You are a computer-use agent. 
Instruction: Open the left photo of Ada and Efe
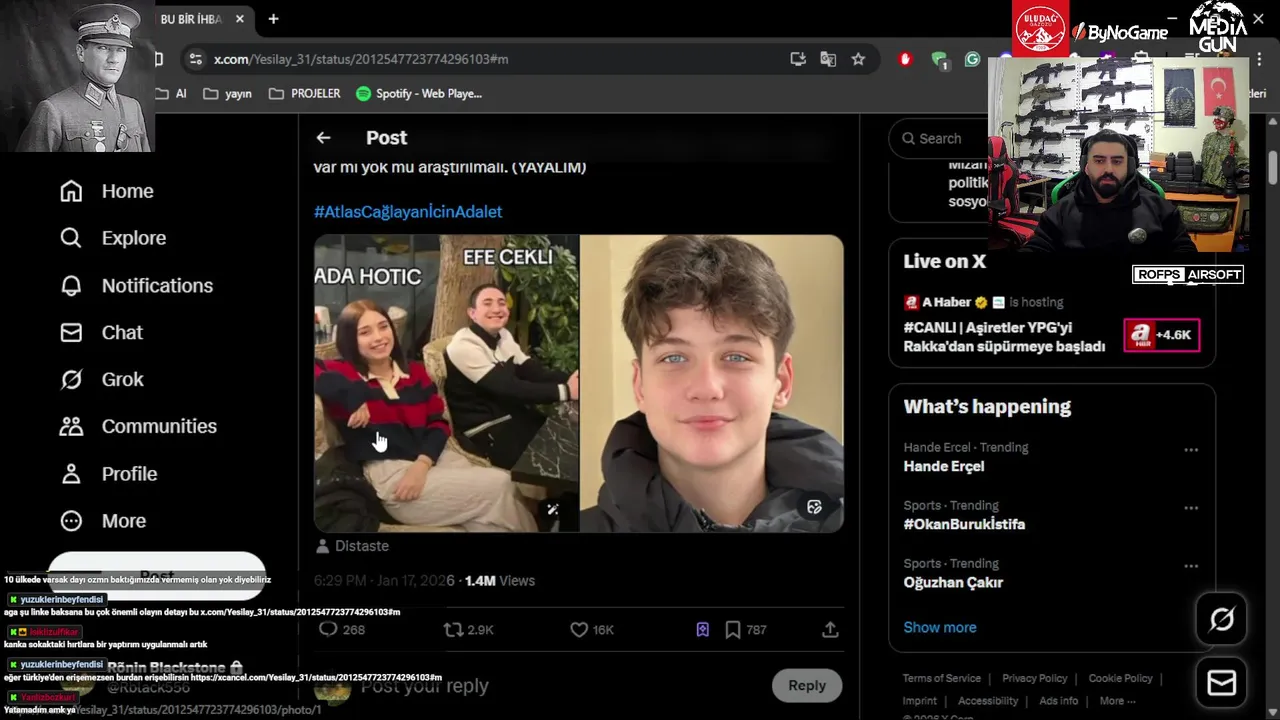(x=446, y=383)
